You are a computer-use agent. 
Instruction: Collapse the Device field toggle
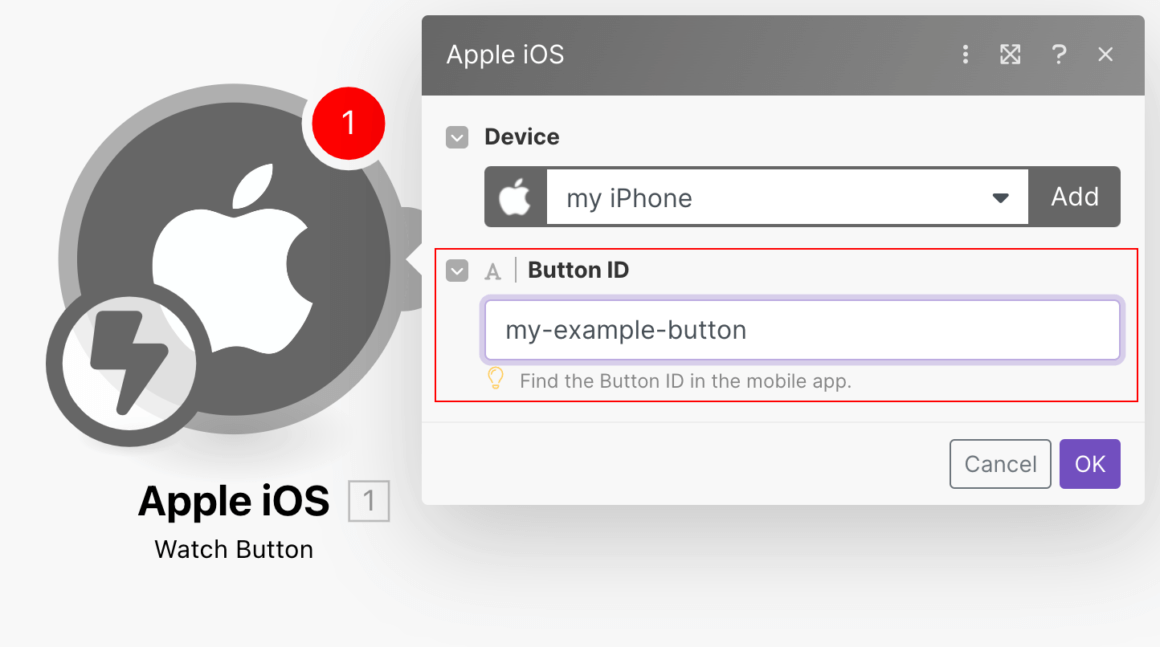coord(457,137)
